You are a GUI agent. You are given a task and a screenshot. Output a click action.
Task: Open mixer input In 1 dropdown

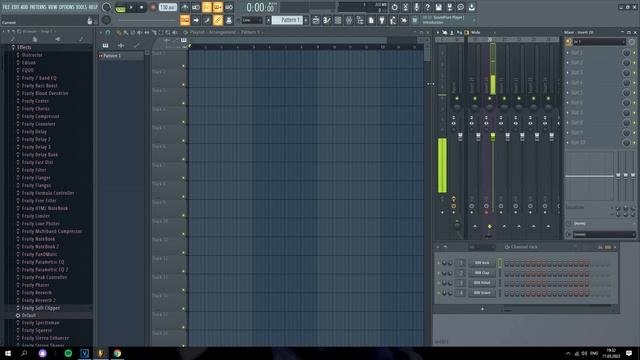599,42
